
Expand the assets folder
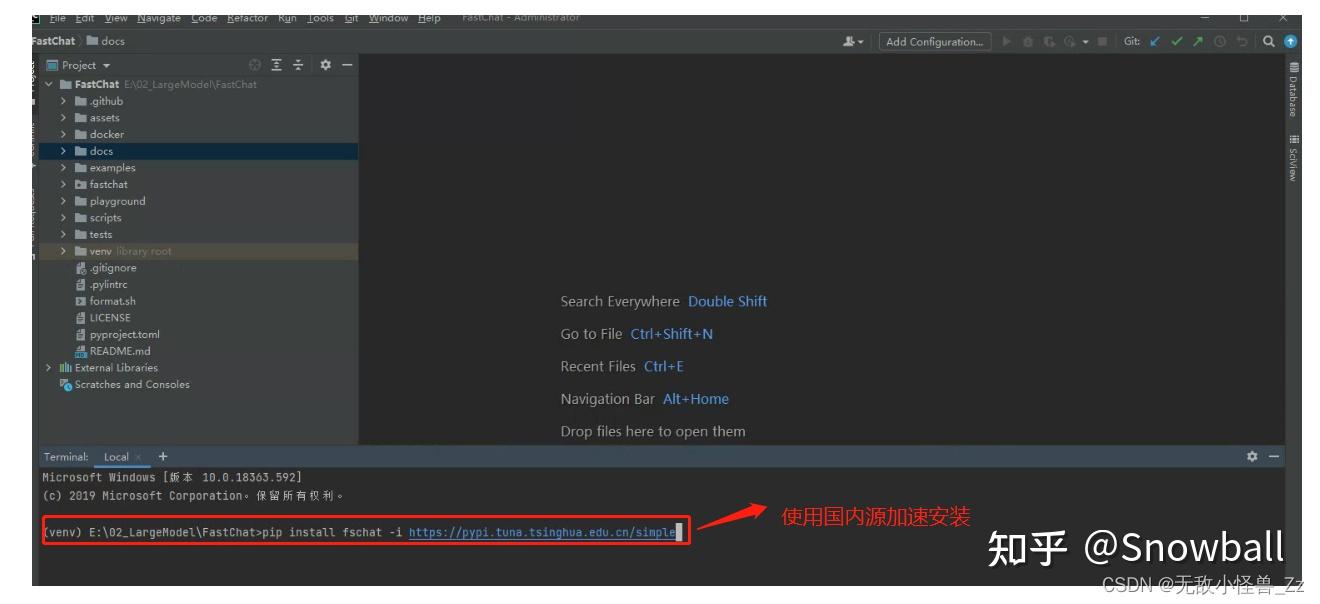tap(63, 118)
